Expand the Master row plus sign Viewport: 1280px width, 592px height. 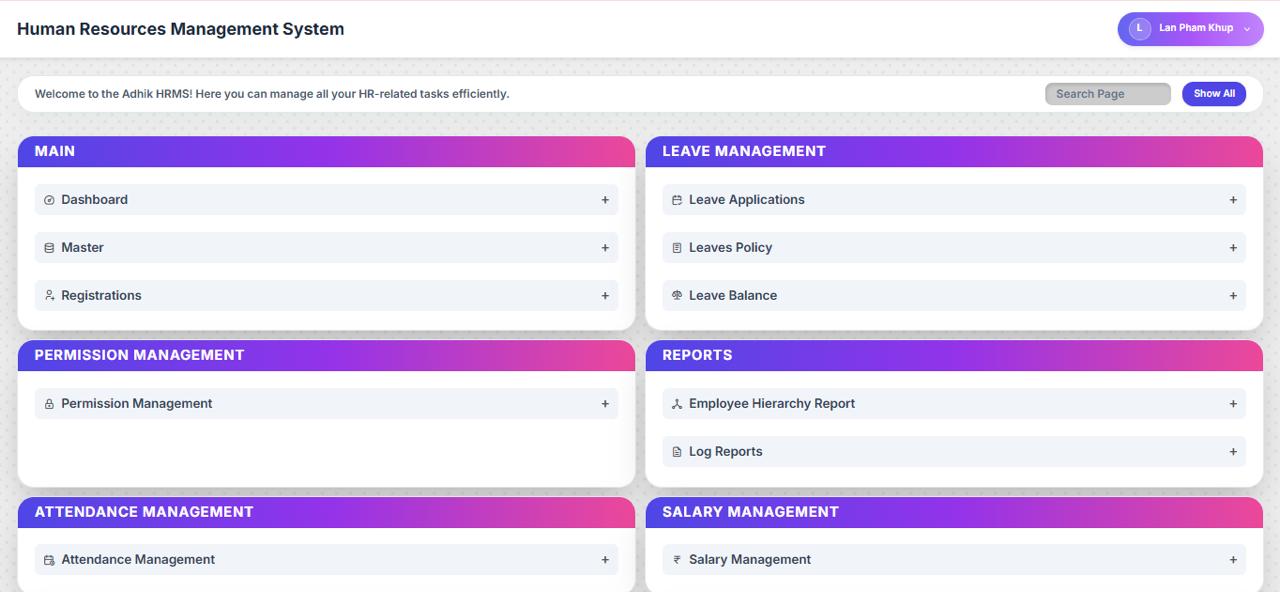pyautogui.click(x=605, y=248)
